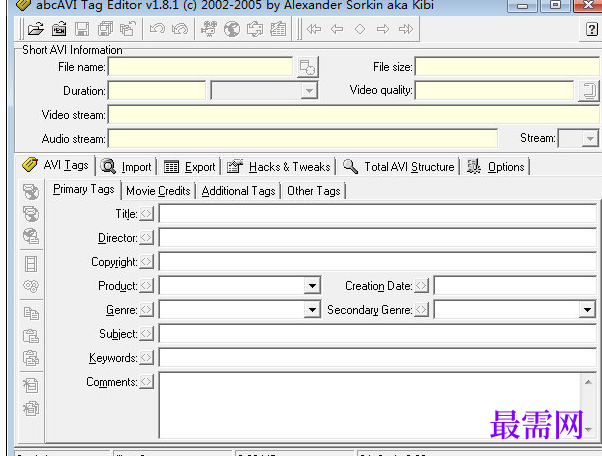602x456 pixels.
Task: Undo the last change
Action: point(157,29)
